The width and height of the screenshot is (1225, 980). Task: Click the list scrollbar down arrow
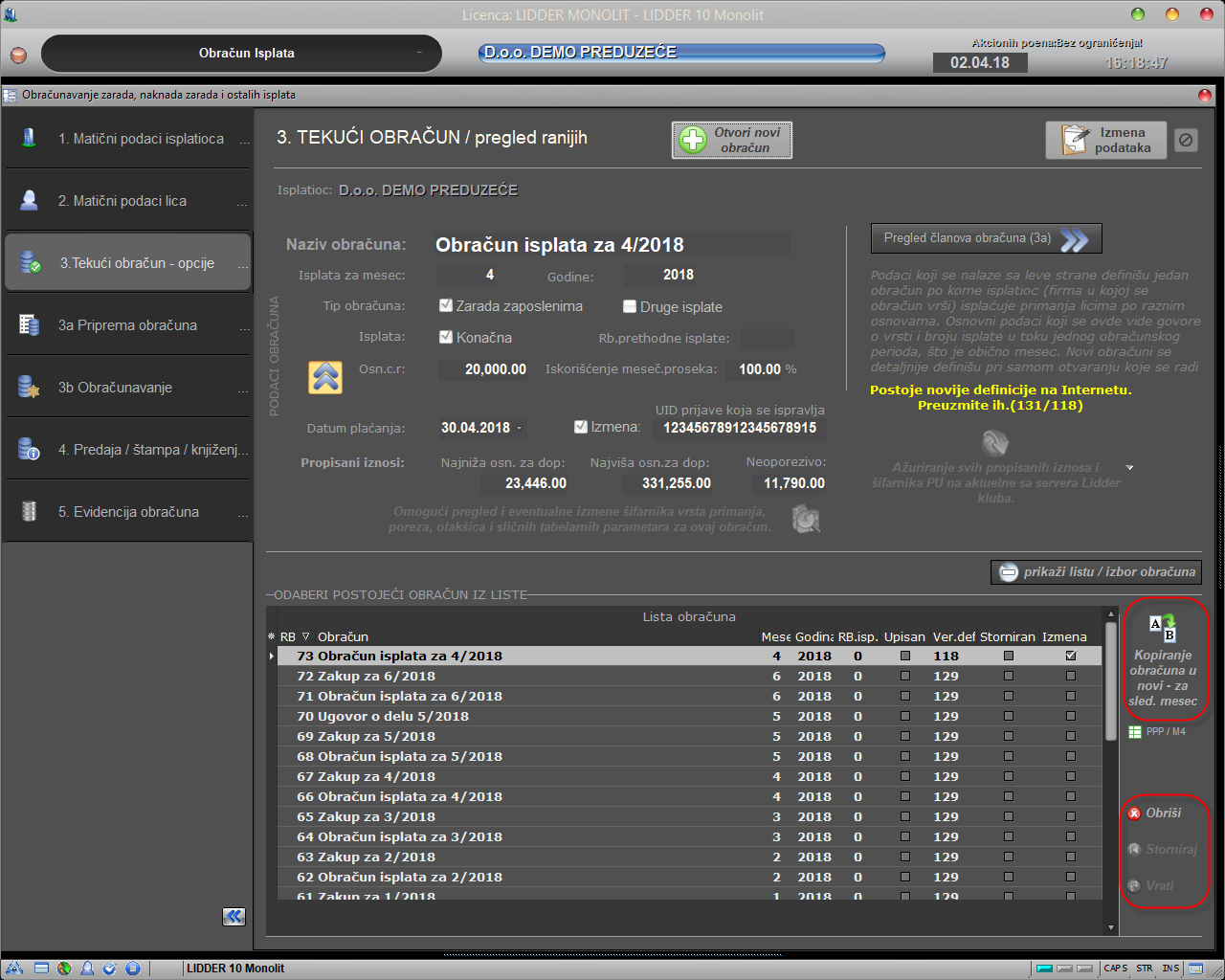[x=1110, y=927]
